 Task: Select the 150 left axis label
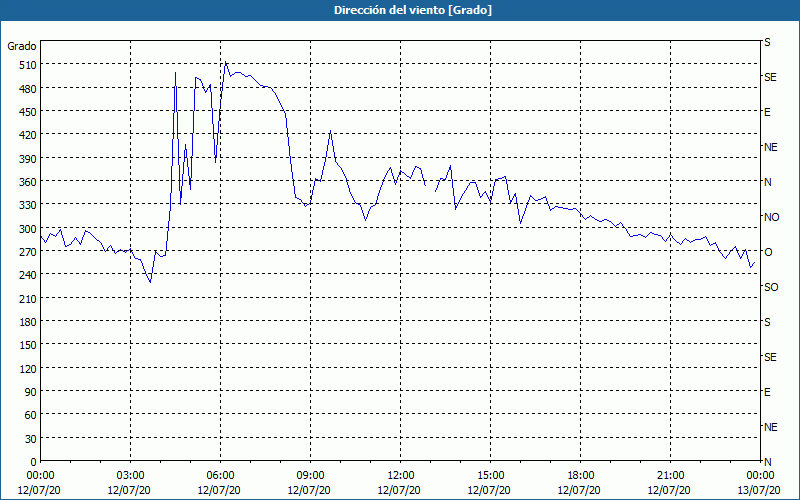click(28, 345)
